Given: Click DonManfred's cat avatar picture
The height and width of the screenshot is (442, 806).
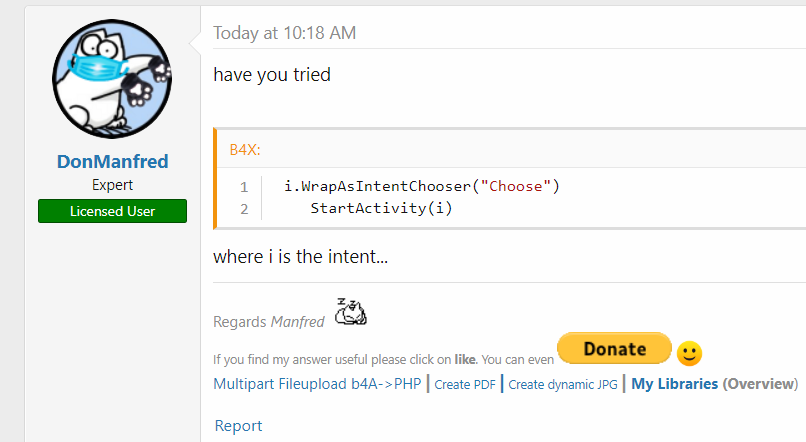Looking at the screenshot, I should click(x=112, y=80).
